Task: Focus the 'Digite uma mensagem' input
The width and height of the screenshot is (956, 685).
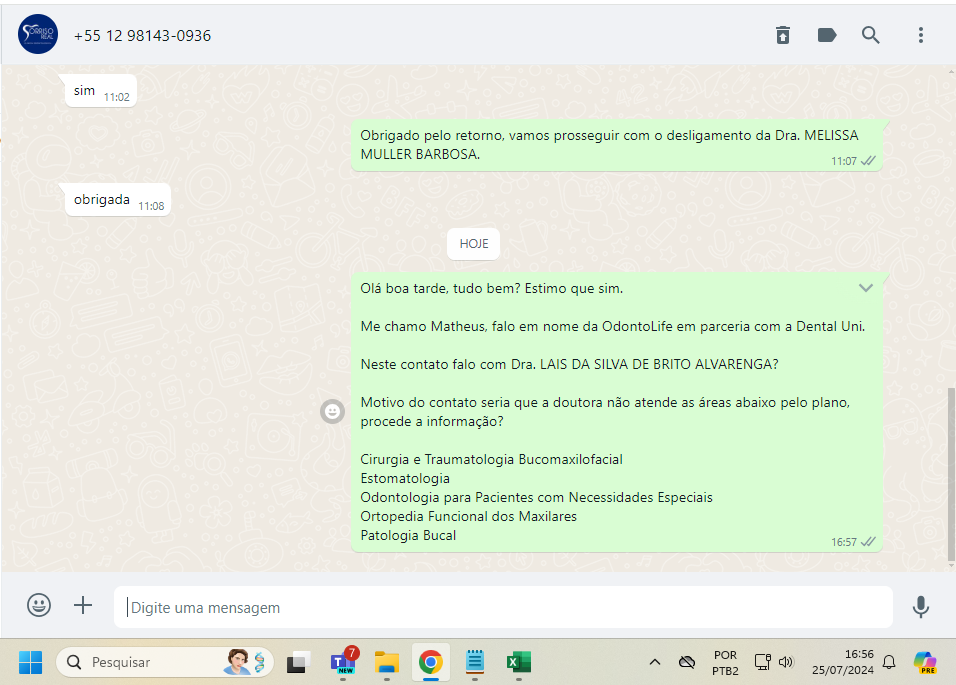Action: 503,607
